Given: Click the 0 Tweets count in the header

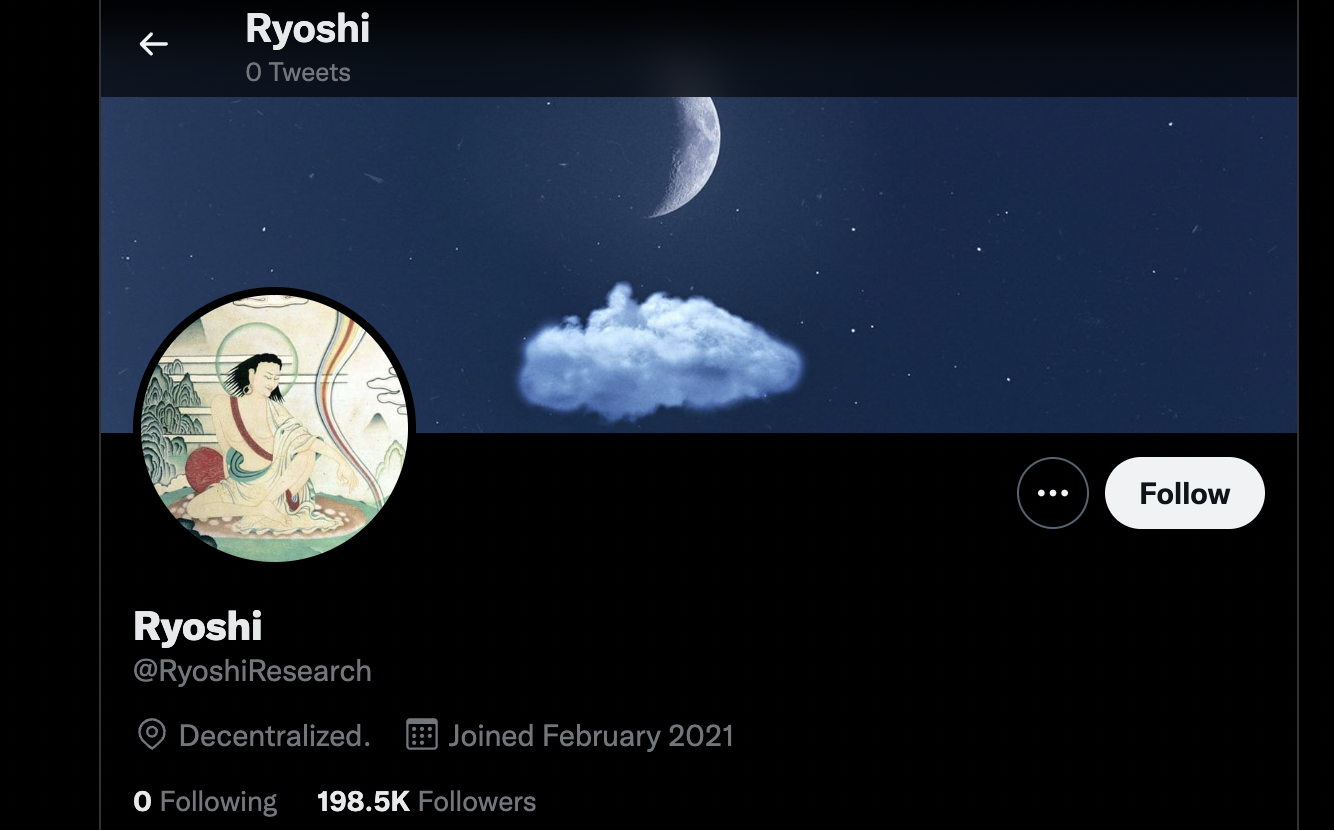Looking at the screenshot, I should pos(298,72).
